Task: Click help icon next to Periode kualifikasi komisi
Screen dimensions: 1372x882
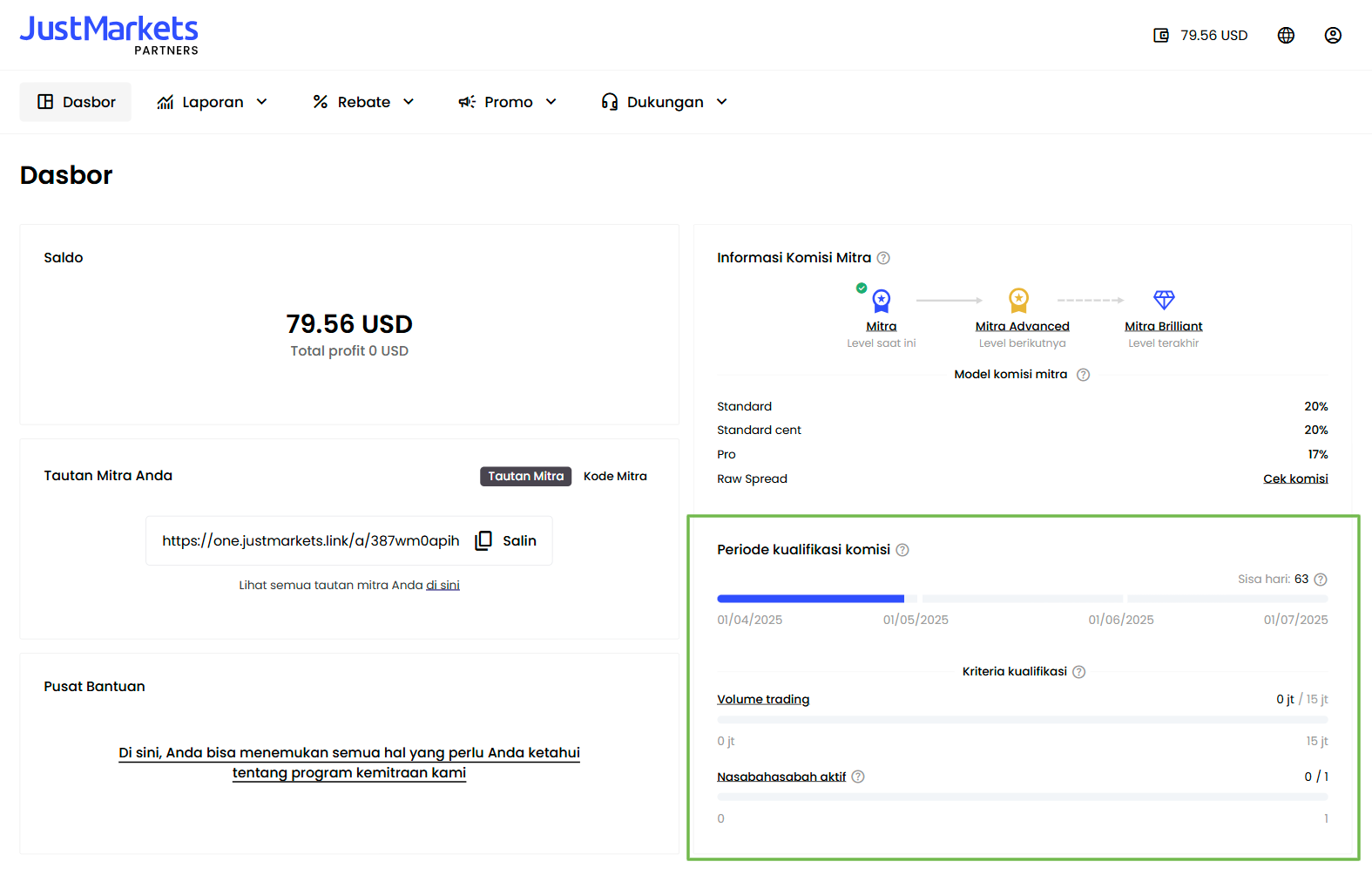Action: point(902,550)
